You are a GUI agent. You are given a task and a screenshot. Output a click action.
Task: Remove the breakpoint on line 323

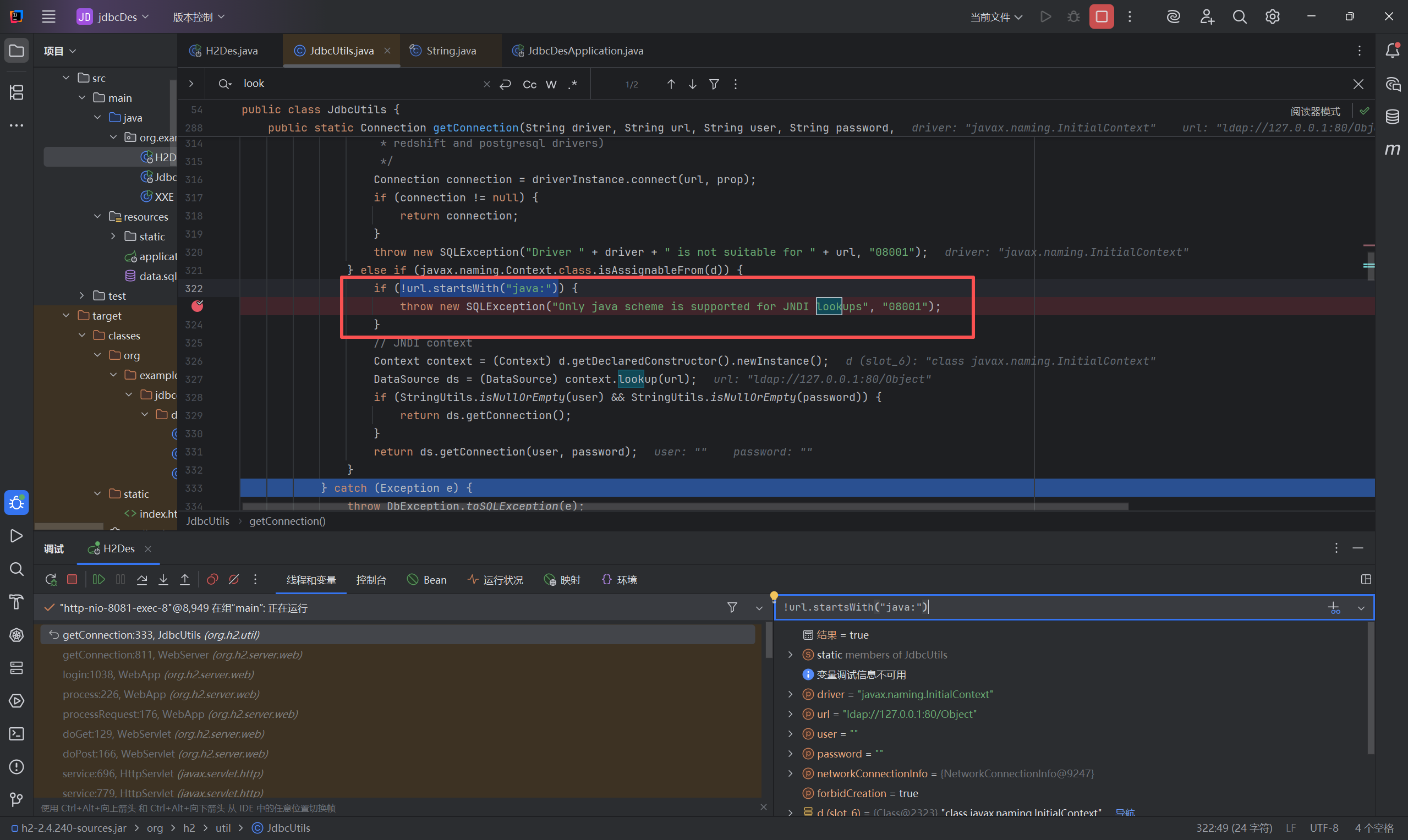pos(197,306)
